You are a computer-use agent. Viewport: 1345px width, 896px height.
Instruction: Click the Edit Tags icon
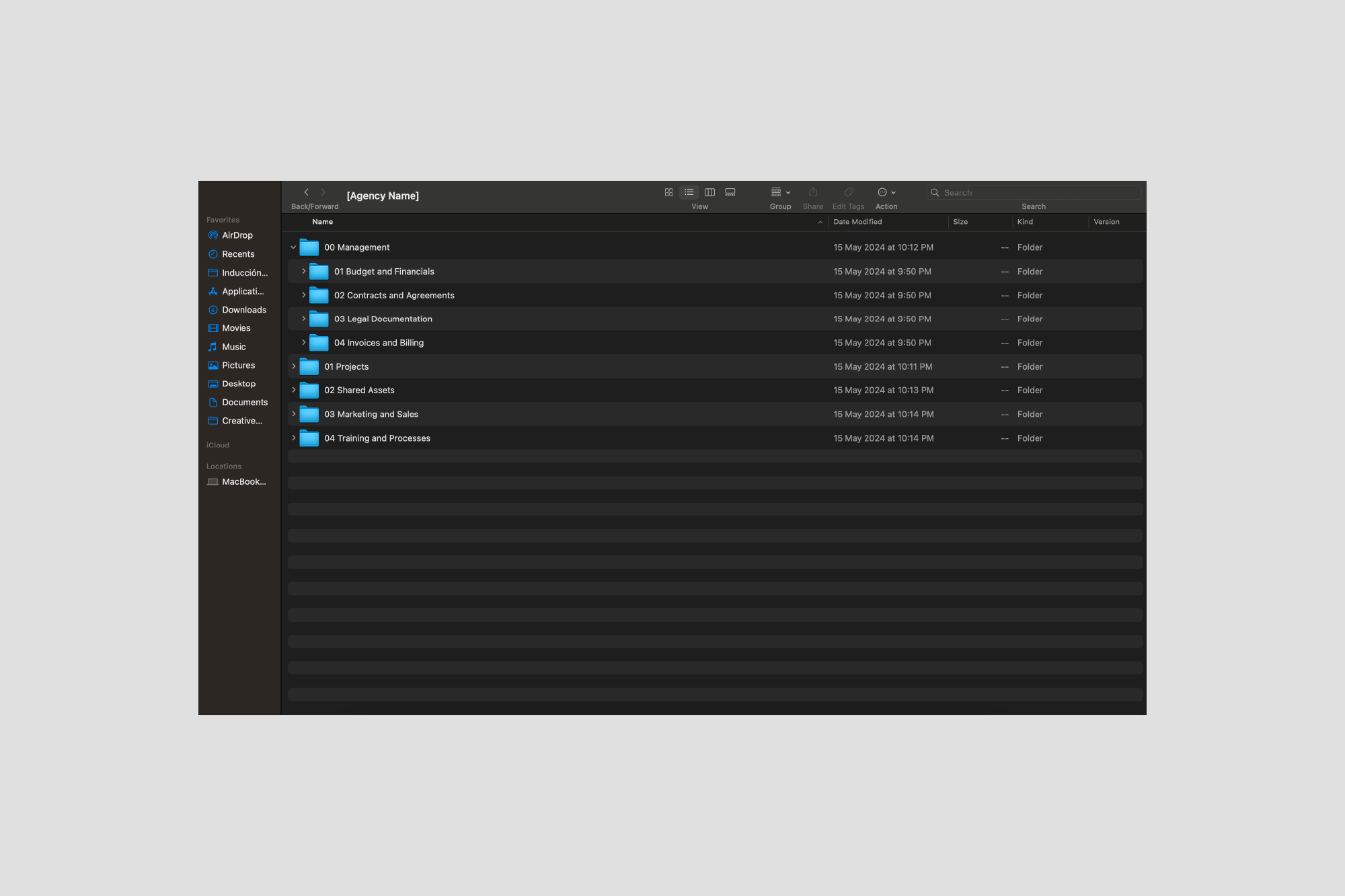(x=848, y=192)
